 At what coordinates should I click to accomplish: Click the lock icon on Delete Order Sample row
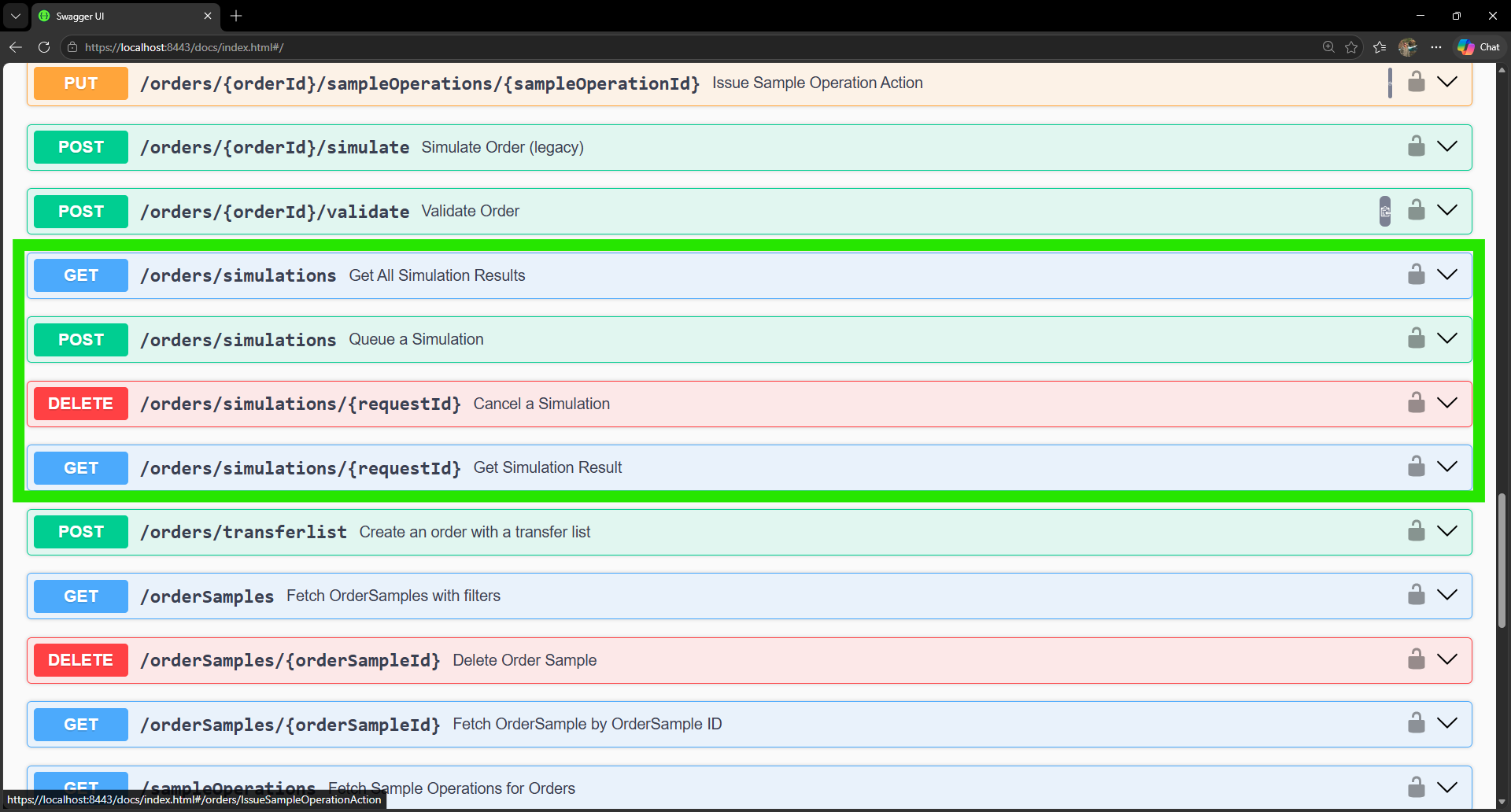1417,659
